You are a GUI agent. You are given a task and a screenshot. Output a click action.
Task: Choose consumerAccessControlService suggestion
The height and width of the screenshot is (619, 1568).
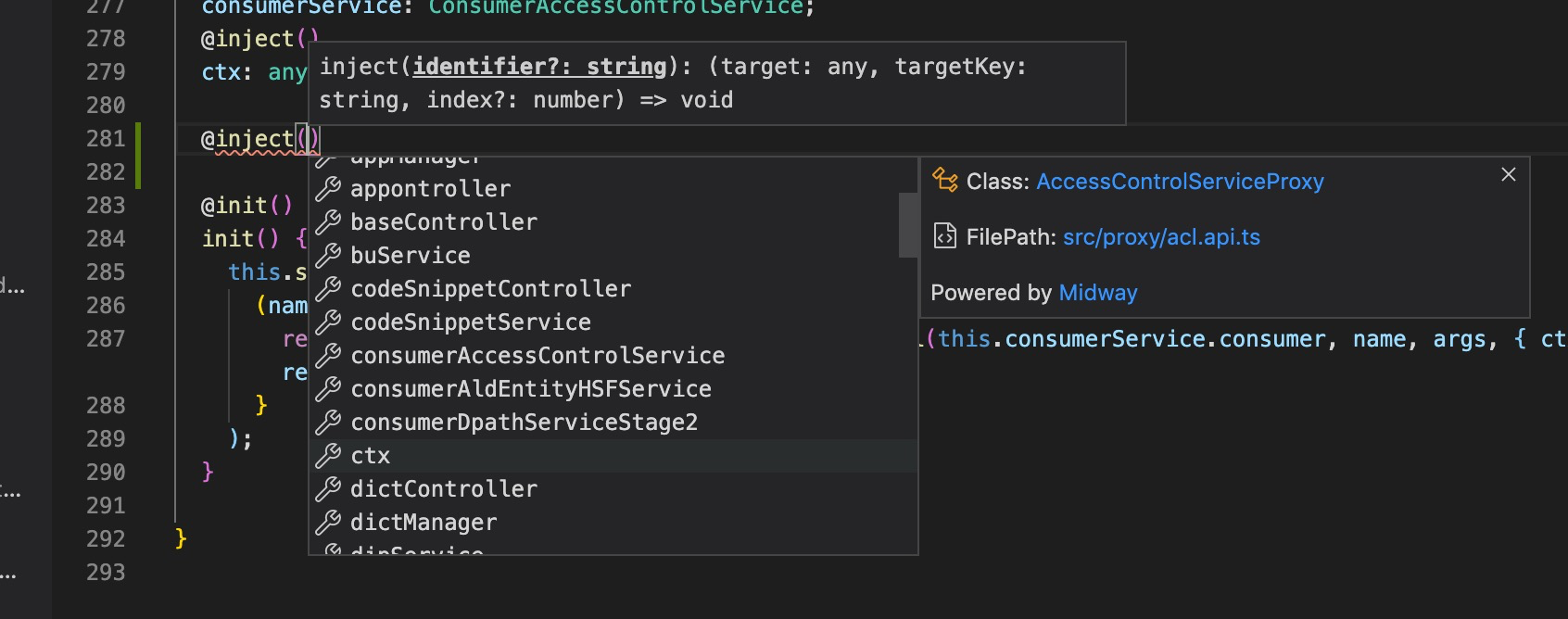[x=537, y=356]
